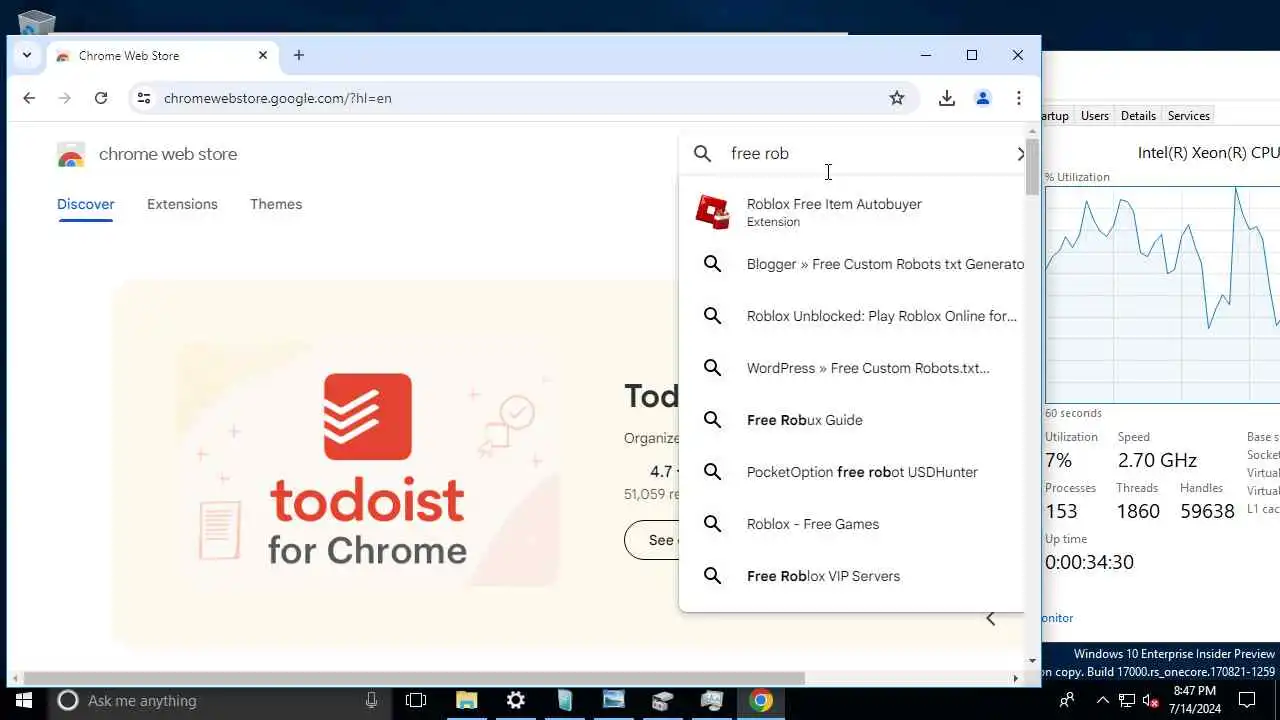Screen dimensions: 1280x720
Task: Expand Chrome tab search dropdown arrow
Action: 27,55
